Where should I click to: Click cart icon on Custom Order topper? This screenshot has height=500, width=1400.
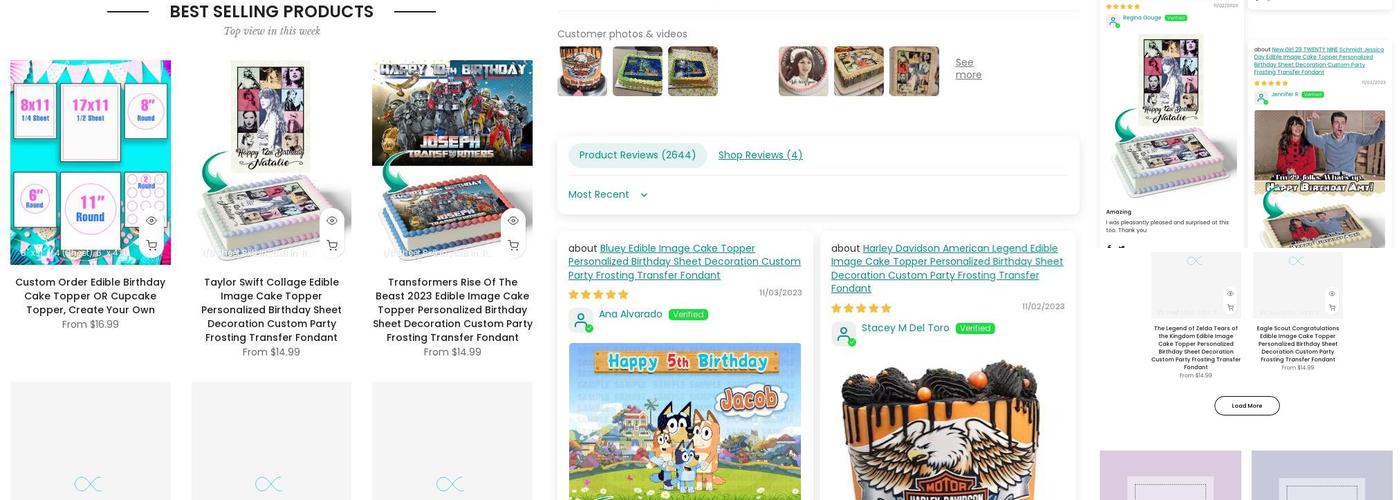click(x=151, y=246)
